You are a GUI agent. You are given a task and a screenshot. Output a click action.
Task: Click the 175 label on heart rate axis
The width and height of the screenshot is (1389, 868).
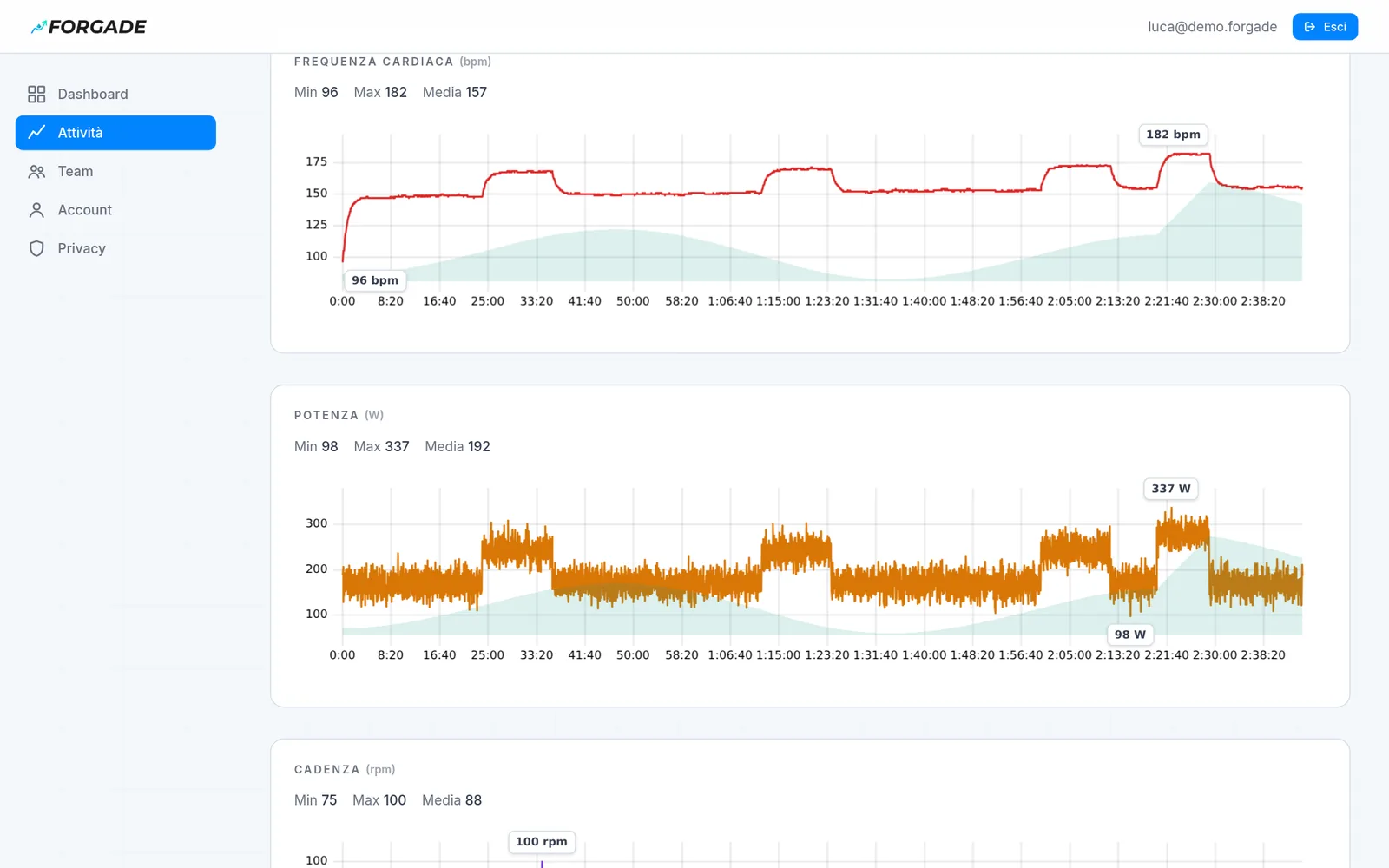(316, 161)
